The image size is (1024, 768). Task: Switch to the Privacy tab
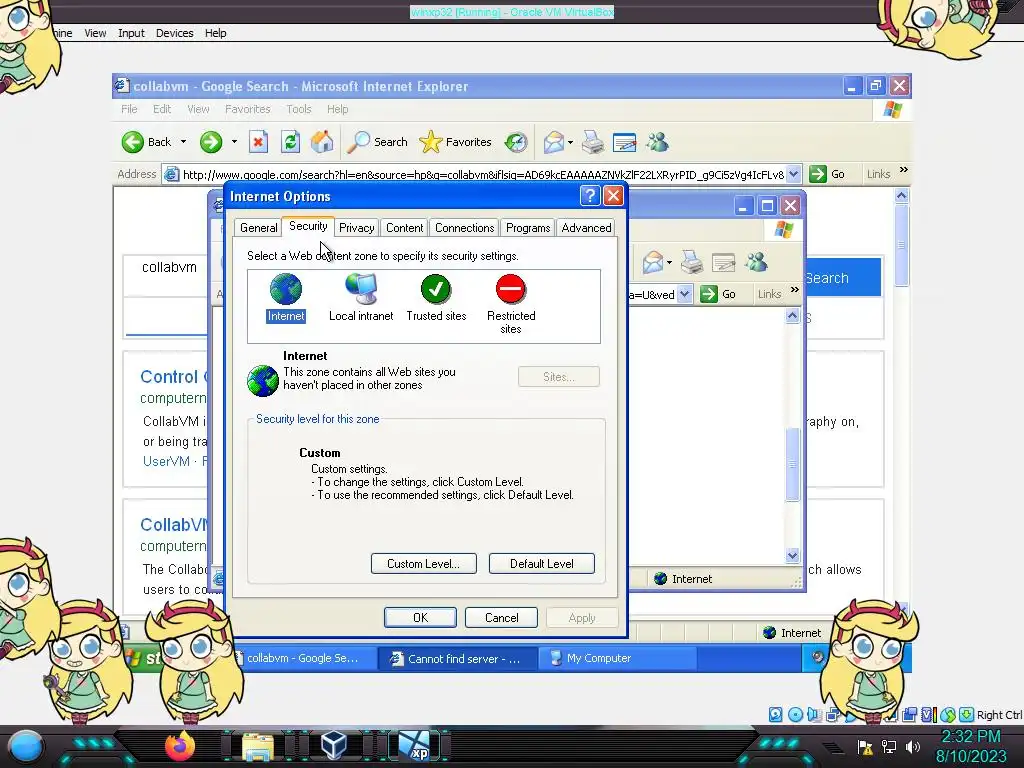coord(357,228)
